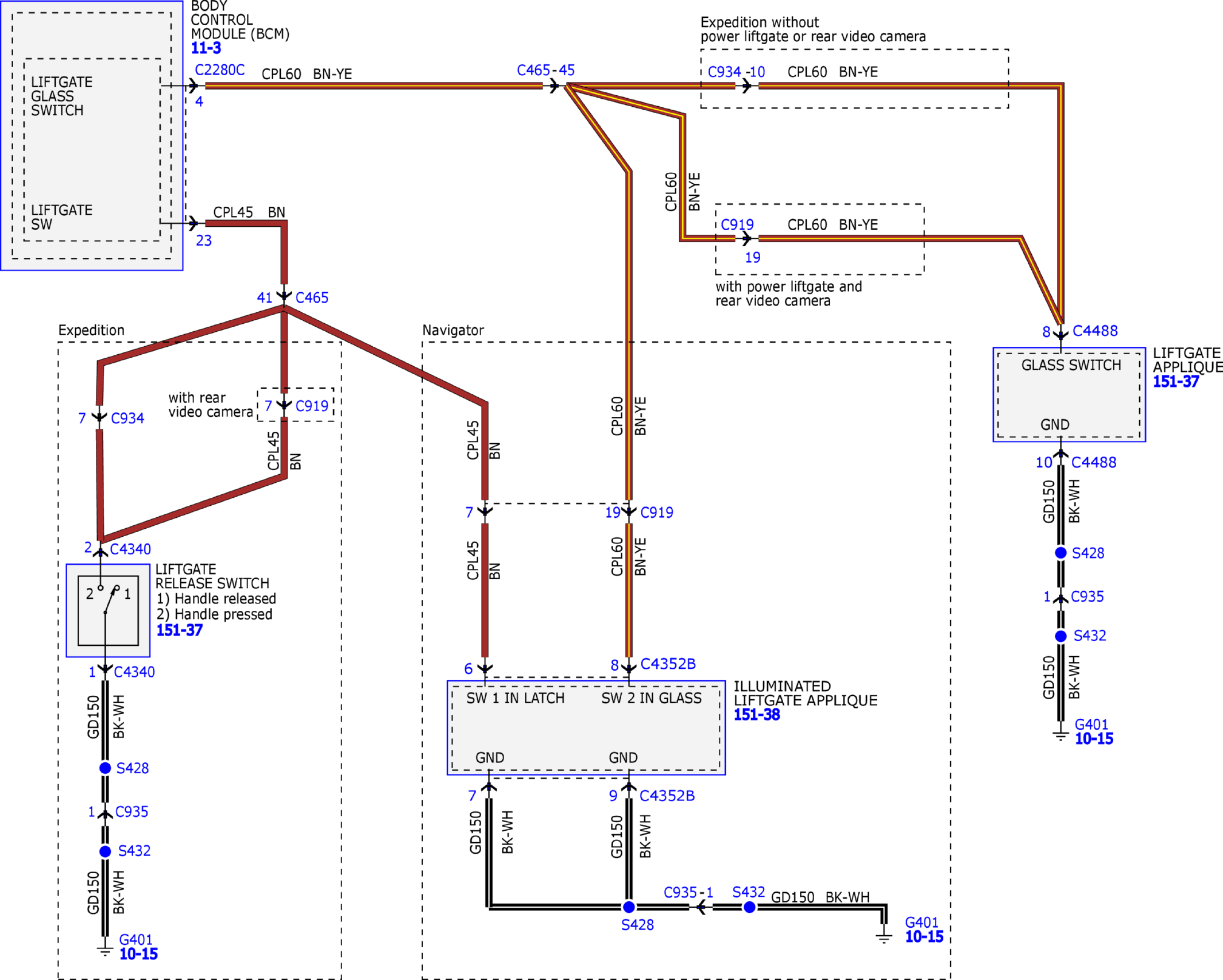Image resolution: width=1223 pixels, height=980 pixels.
Task: Click the Illuminated Liftgate Applique title
Action: tap(806, 694)
